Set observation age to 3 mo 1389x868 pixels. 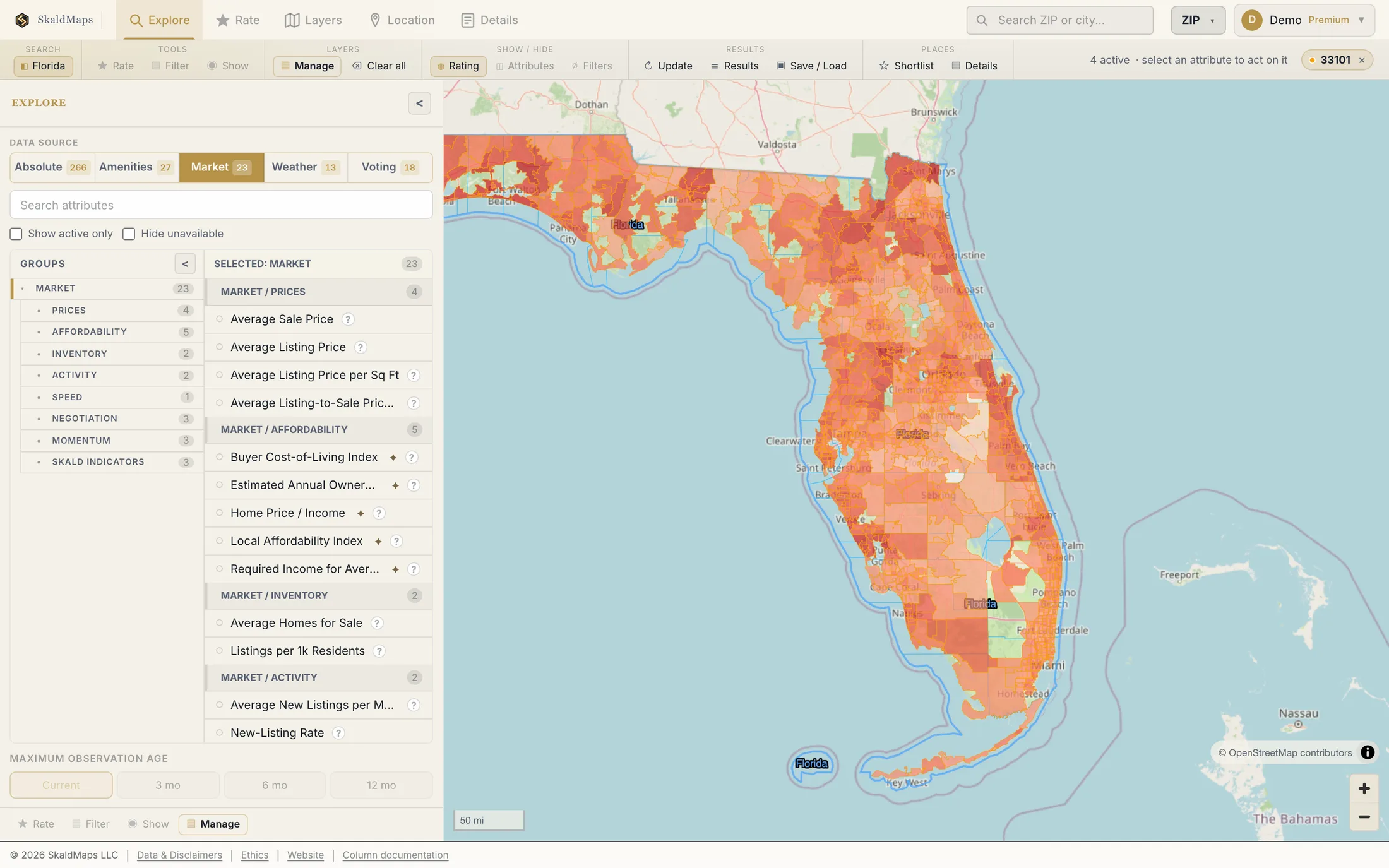[168, 785]
